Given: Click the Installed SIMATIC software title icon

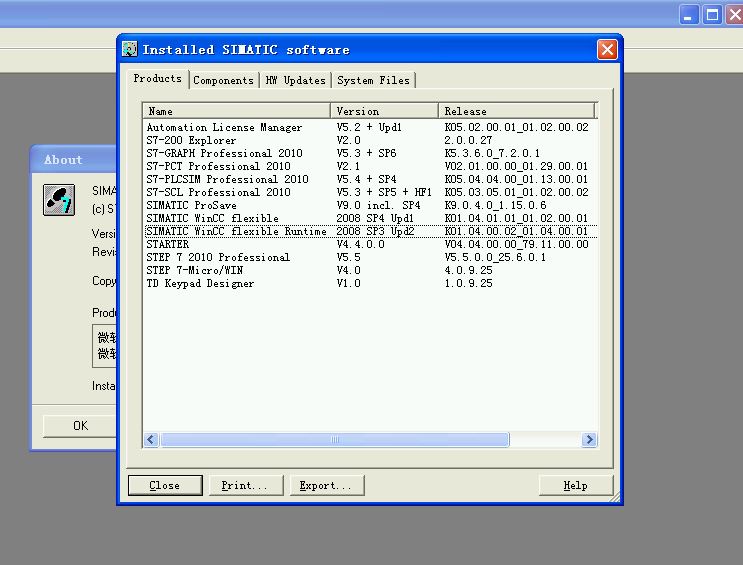Looking at the screenshot, I should [129, 49].
